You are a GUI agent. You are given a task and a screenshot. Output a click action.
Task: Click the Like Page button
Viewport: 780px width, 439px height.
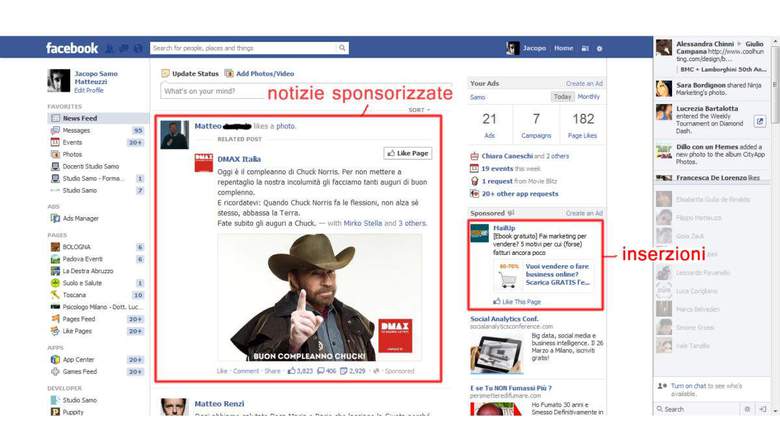coord(407,153)
